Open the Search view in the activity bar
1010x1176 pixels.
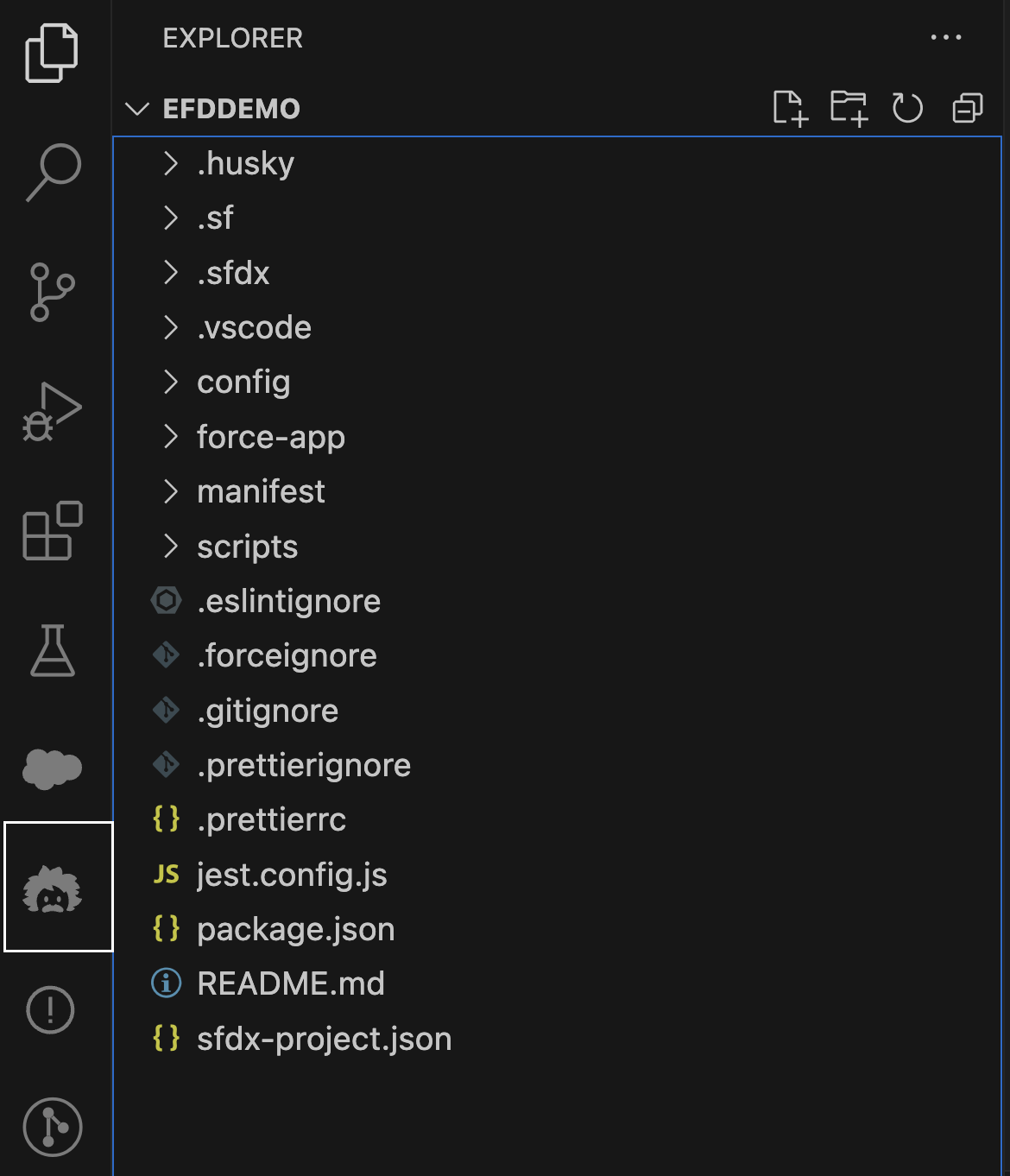click(x=51, y=170)
